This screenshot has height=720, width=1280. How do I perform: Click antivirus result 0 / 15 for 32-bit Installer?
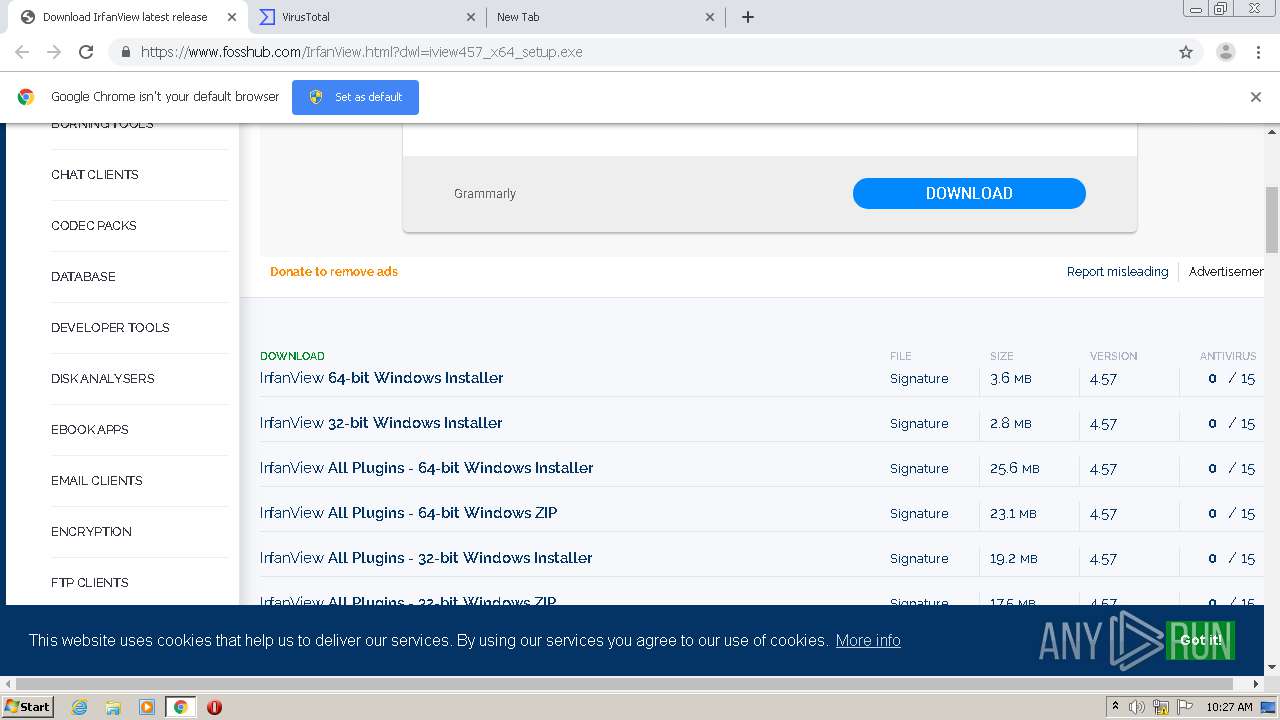(x=1231, y=423)
